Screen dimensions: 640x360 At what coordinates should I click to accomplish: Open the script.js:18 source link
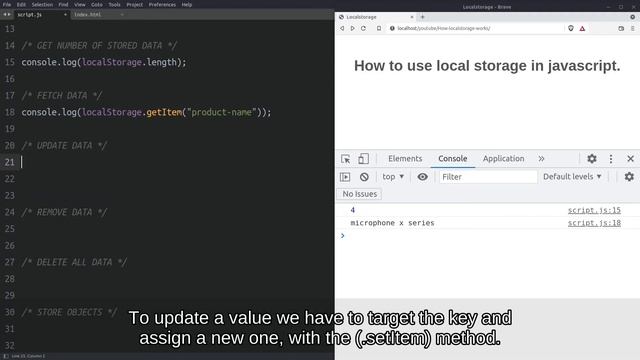594,223
